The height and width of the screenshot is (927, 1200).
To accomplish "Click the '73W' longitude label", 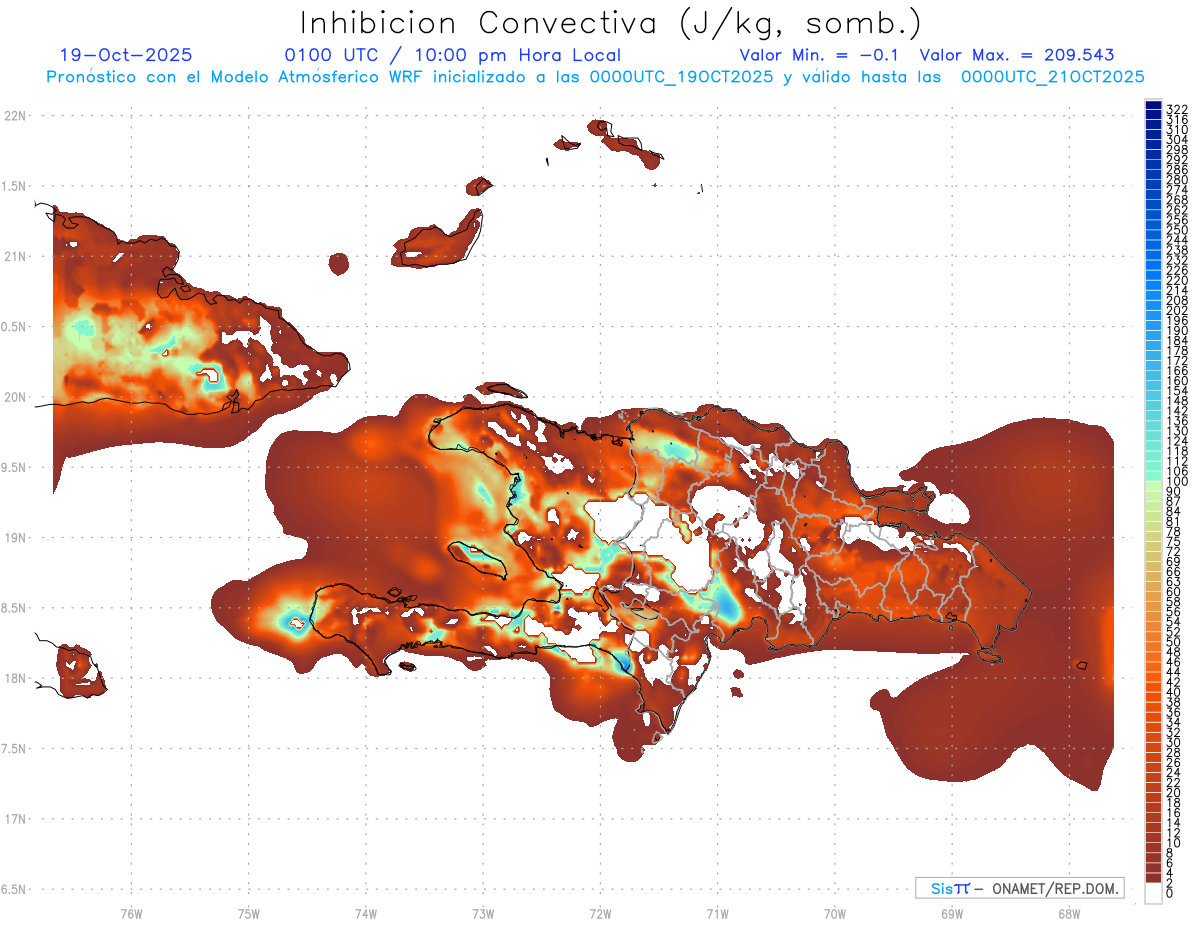I will [x=483, y=913].
